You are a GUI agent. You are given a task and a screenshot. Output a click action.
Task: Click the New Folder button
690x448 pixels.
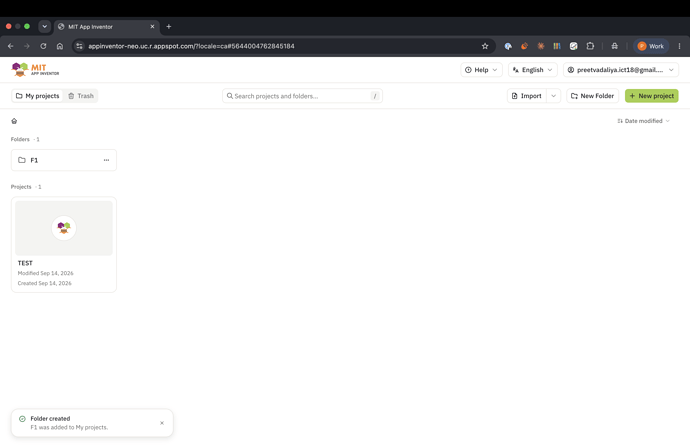click(592, 95)
